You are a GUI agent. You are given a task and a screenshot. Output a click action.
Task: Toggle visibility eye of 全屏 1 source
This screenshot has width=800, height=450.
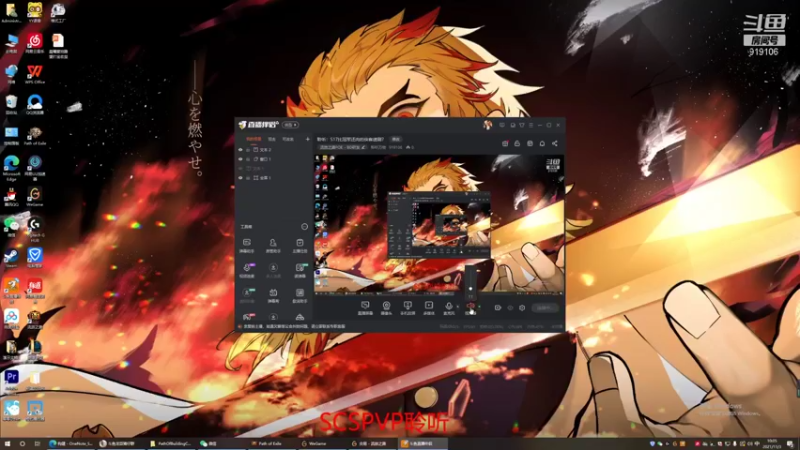tap(240, 178)
